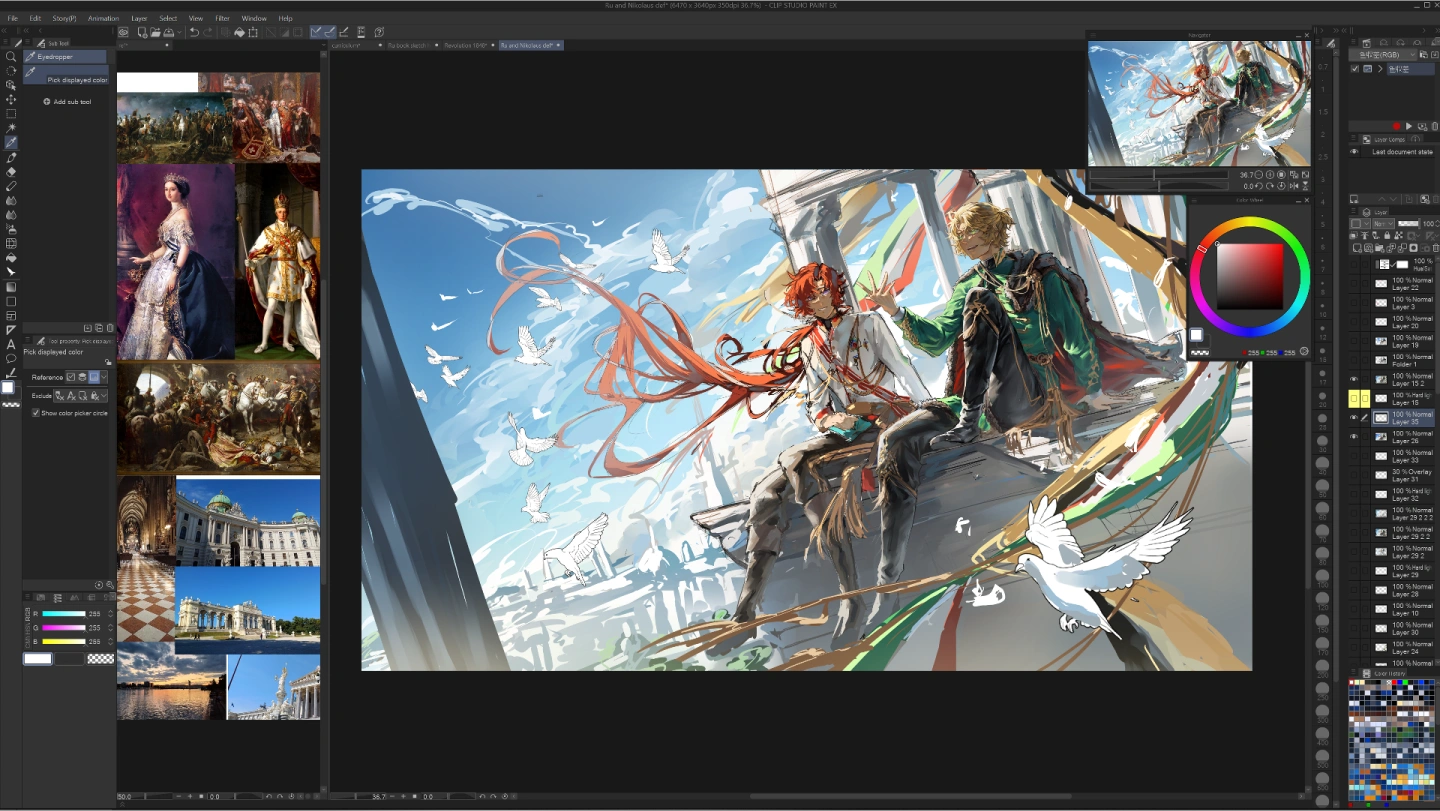The width and height of the screenshot is (1440, 811).
Task: Click the white main color swatch in Color Wheel
Action: click(x=1196, y=334)
